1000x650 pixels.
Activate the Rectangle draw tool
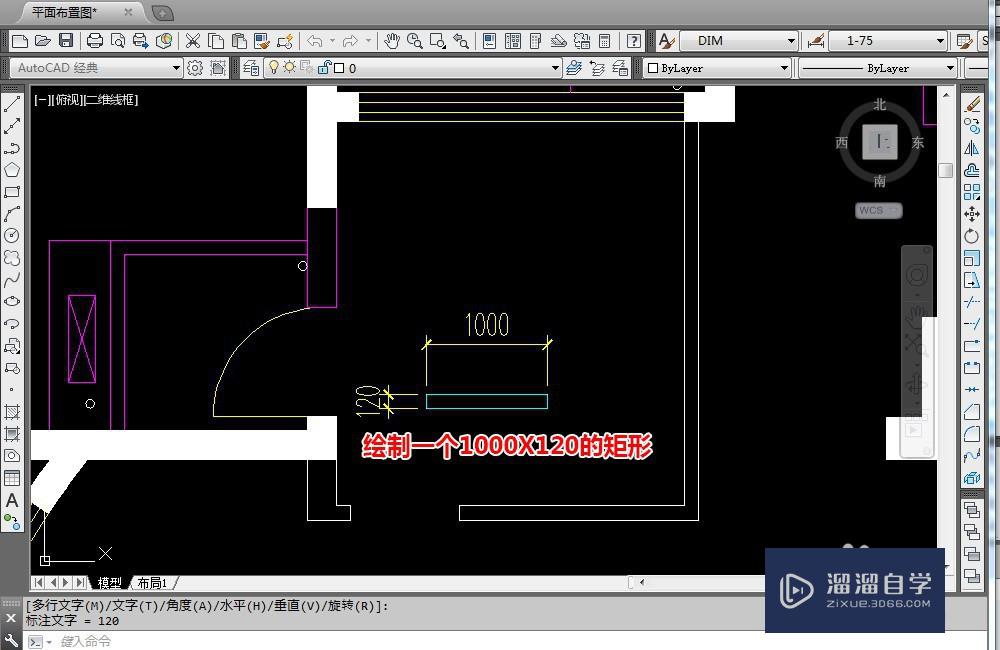click(x=11, y=191)
